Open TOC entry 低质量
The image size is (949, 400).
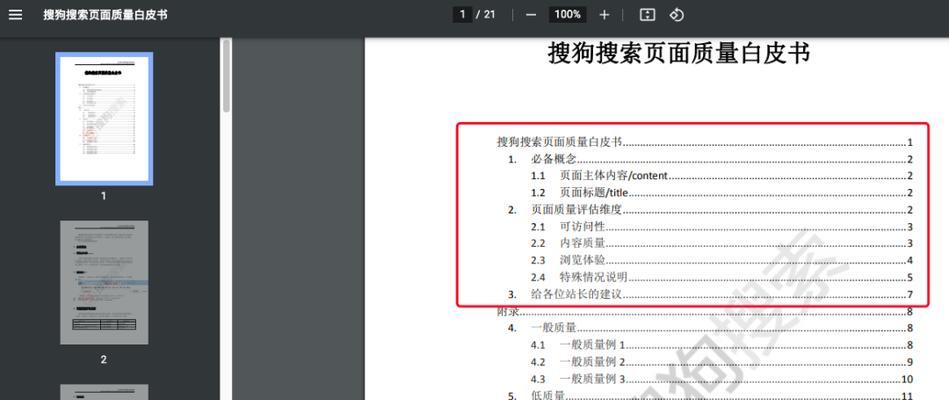pyautogui.click(x=710, y=396)
